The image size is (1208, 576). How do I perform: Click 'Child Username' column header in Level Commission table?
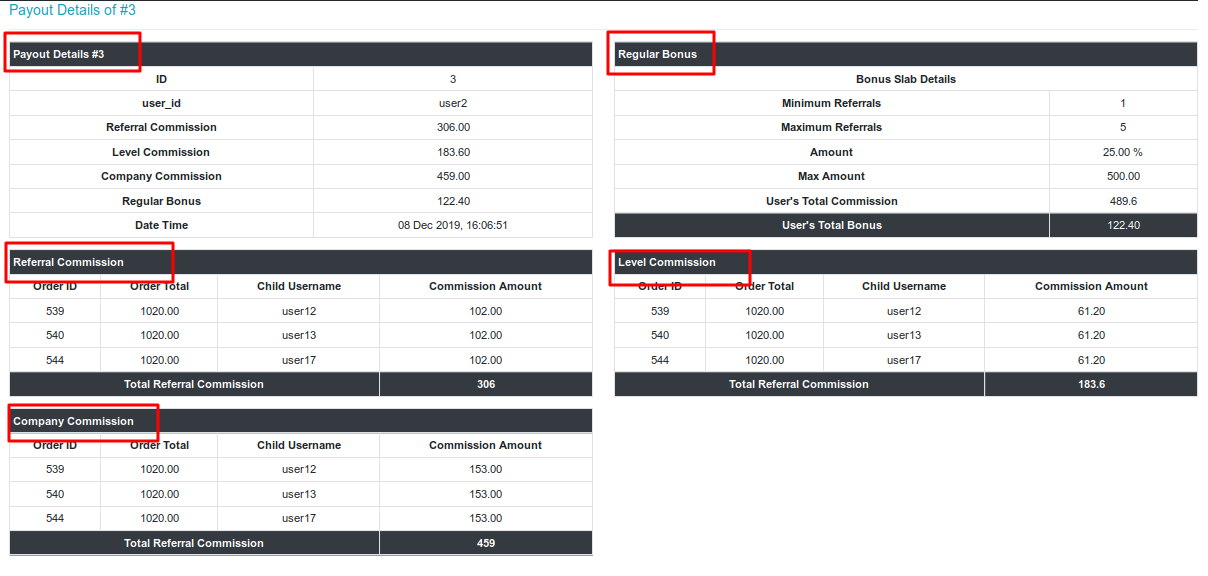(x=904, y=286)
